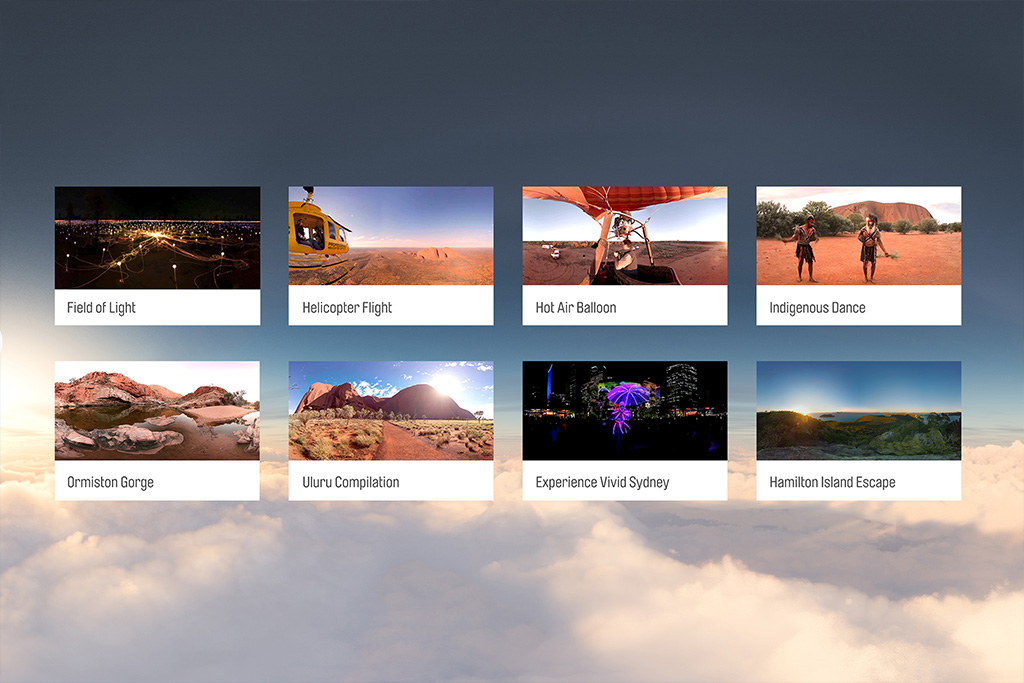Click the 'Uluru Compilation' title text
The height and width of the screenshot is (683, 1024).
pos(351,483)
